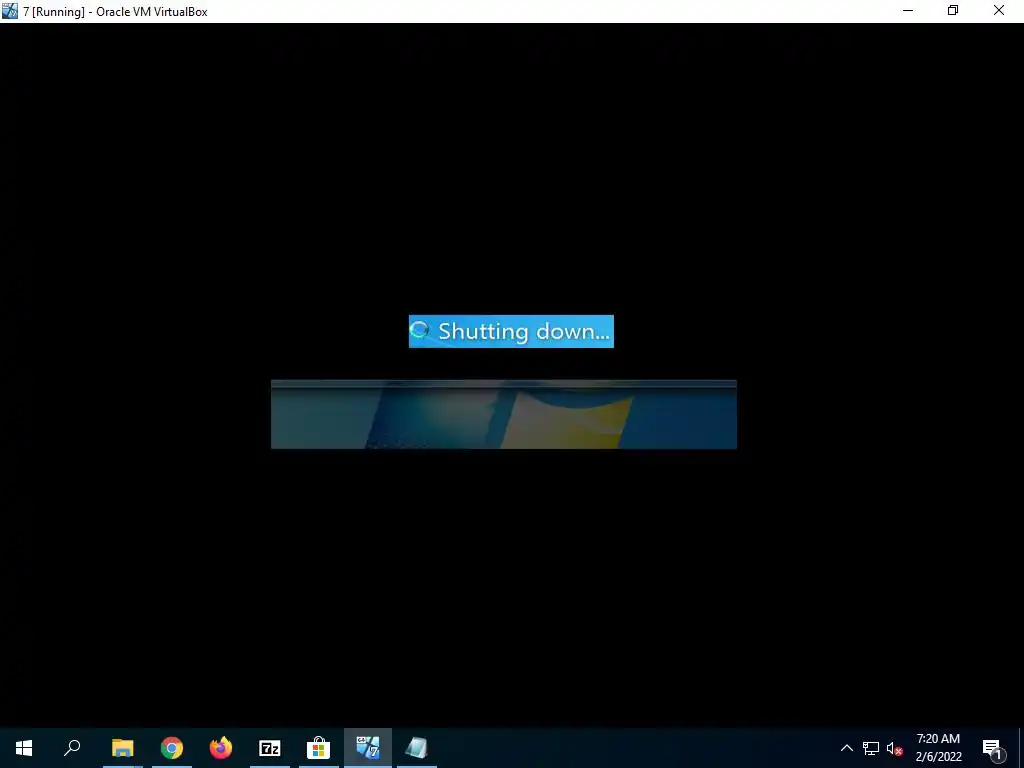Select the VirtualBox VM taskbar button
Screen dimensions: 1024x768
coord(368,748)
